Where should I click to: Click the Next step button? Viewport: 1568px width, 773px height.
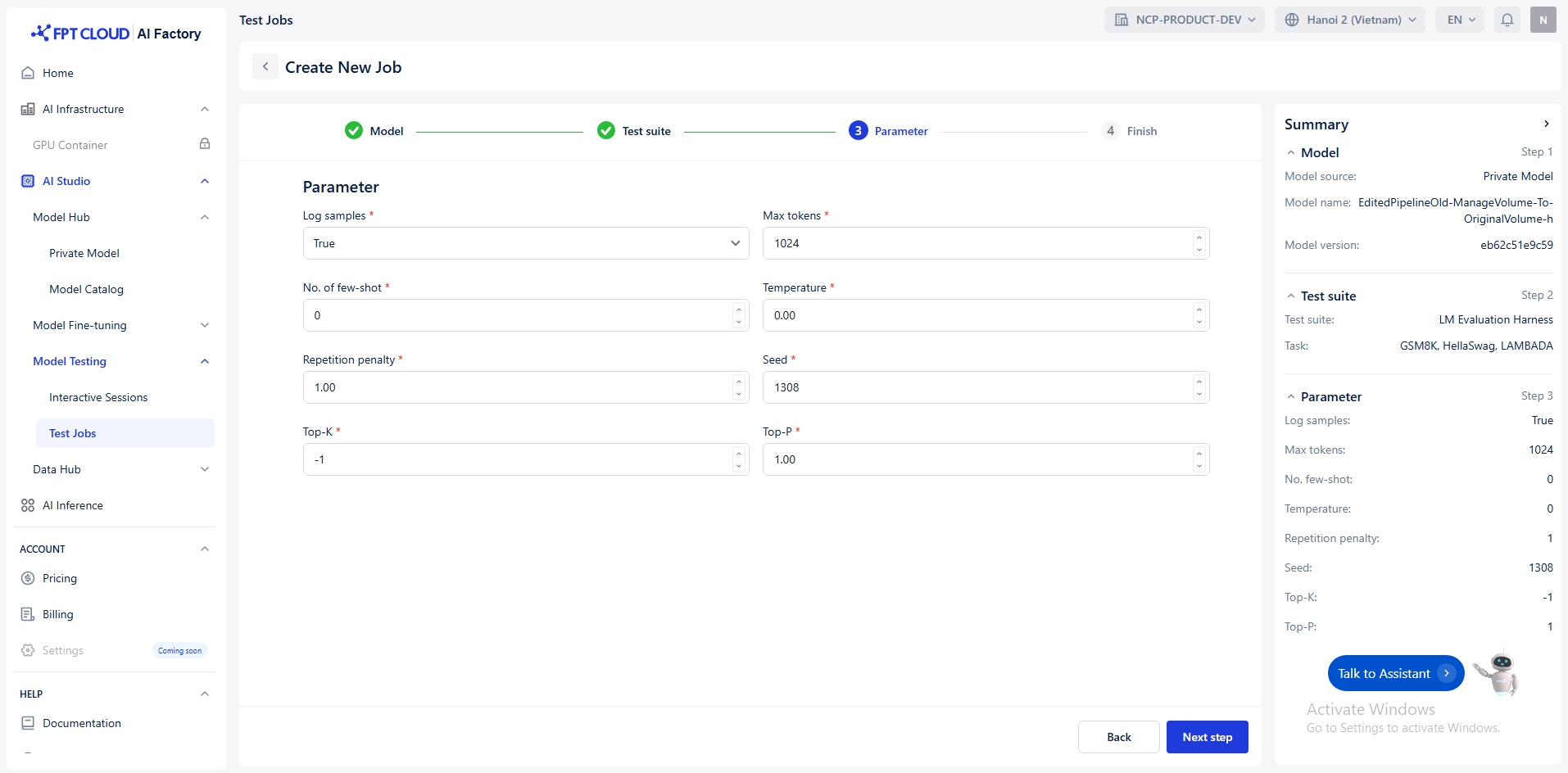pos(1207,737)
